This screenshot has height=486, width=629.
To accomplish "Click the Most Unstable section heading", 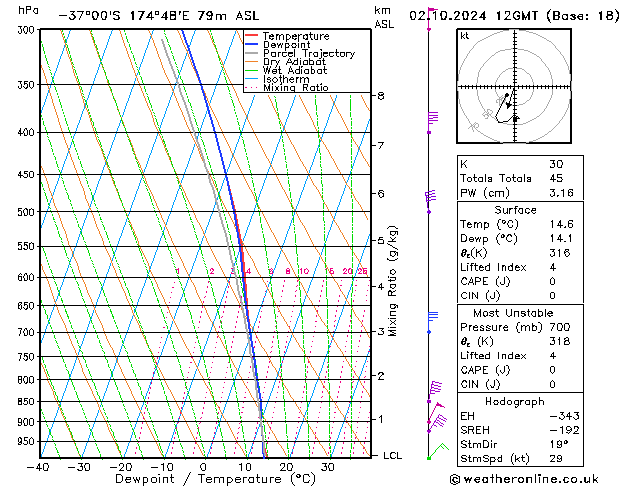I will (x=513, y=313).
